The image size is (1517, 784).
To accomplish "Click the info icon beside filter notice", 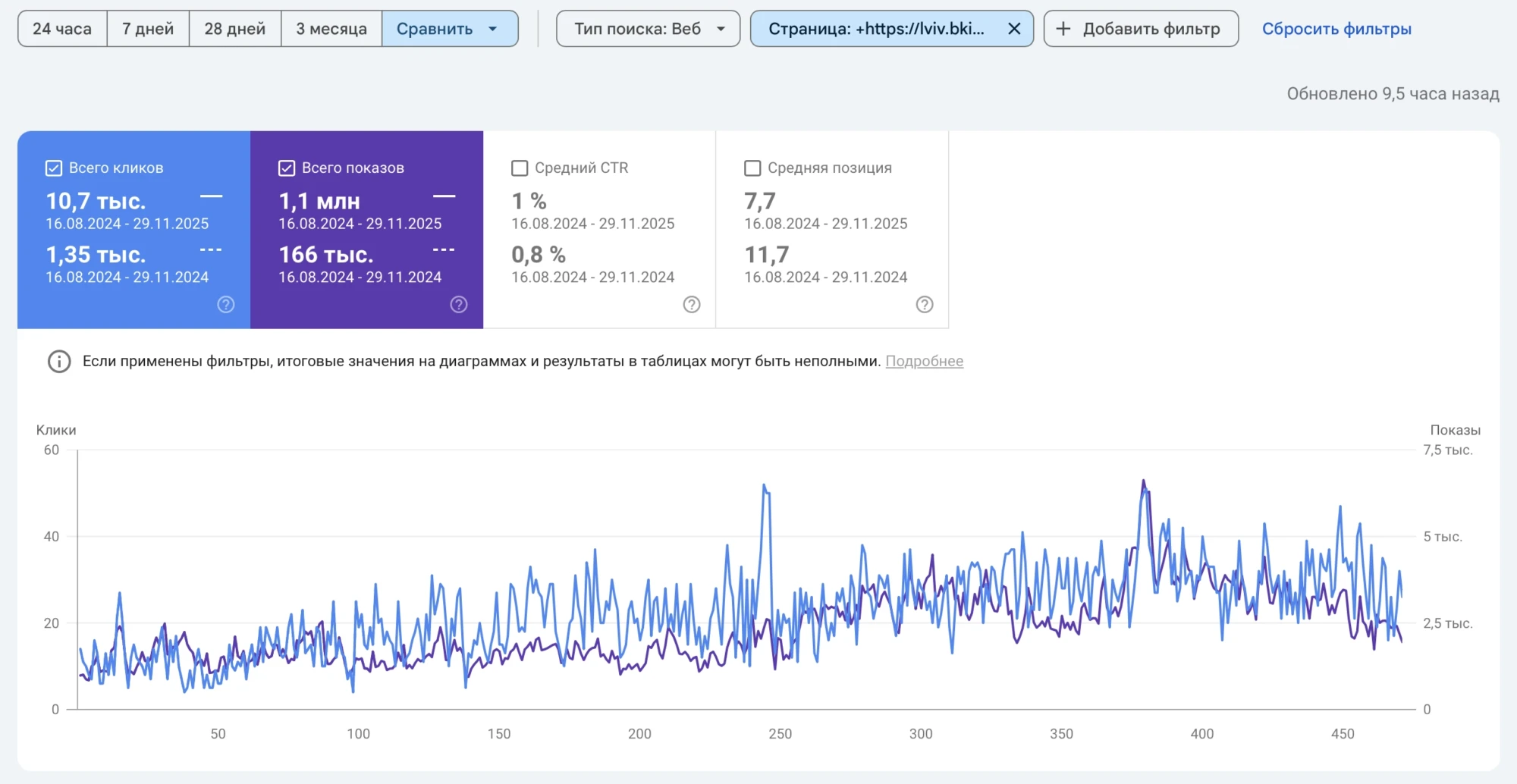I will (59, 362).
